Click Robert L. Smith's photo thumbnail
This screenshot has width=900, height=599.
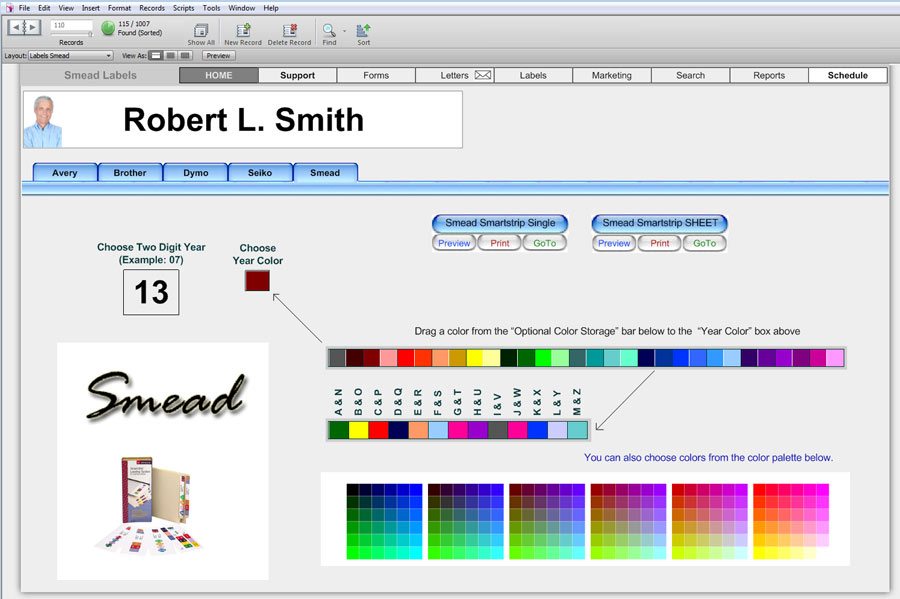pos(43,122)
